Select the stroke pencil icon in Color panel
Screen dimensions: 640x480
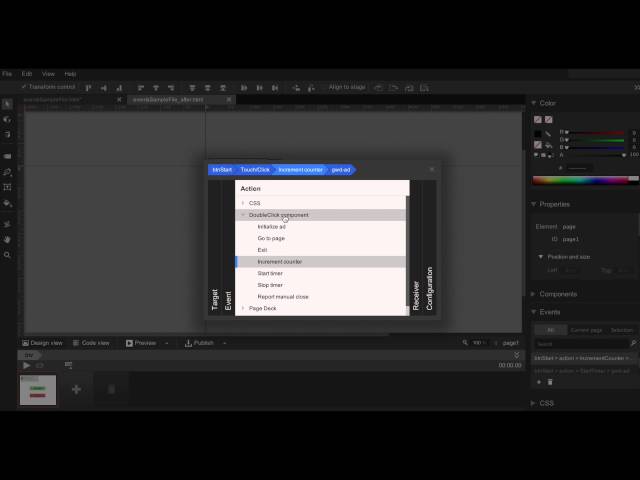click(x=548, y=134)
